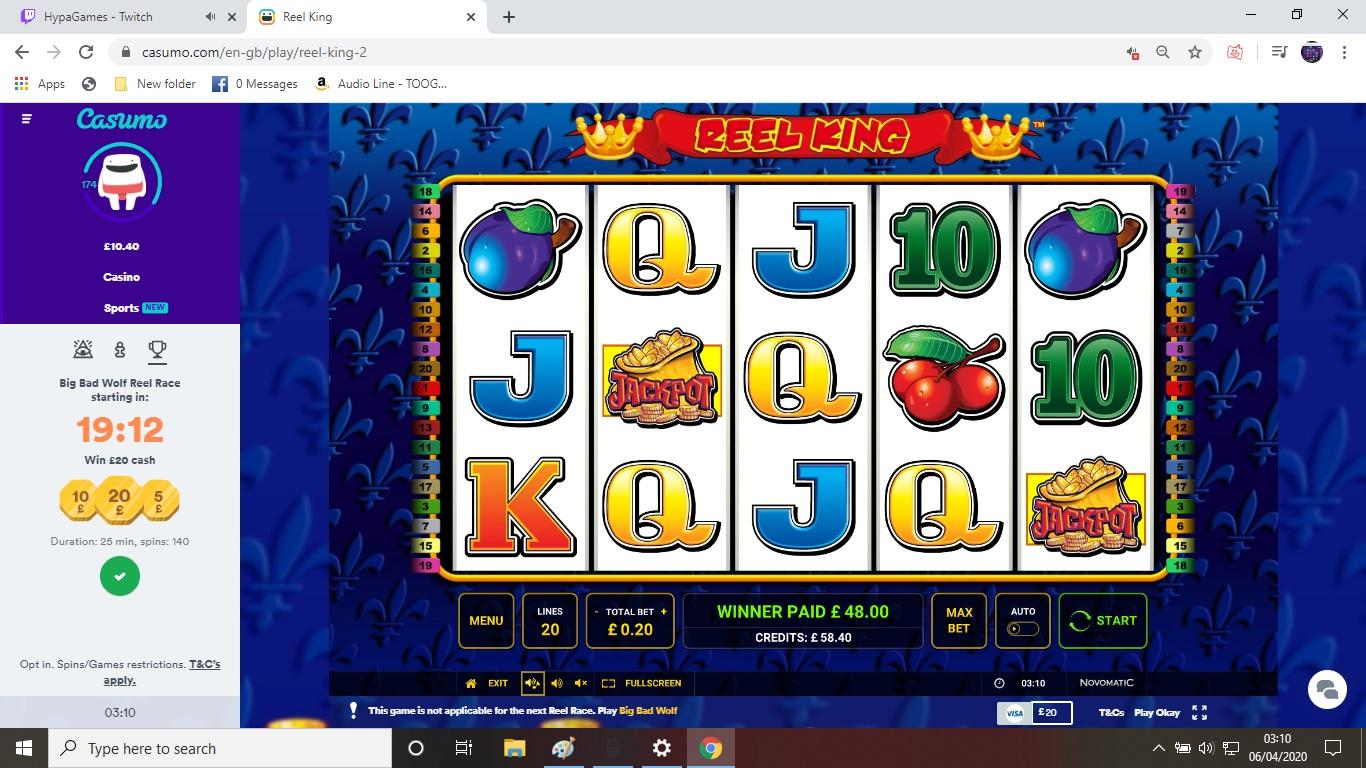Decrease total bet with minus sign
This screenshot has width=1366, height=768.
[x=597, y=611]
